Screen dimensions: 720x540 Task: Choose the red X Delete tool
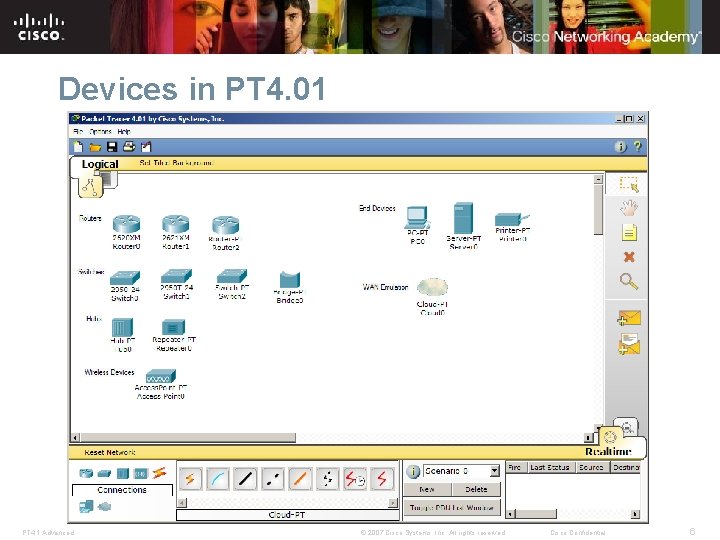(629, 257)
